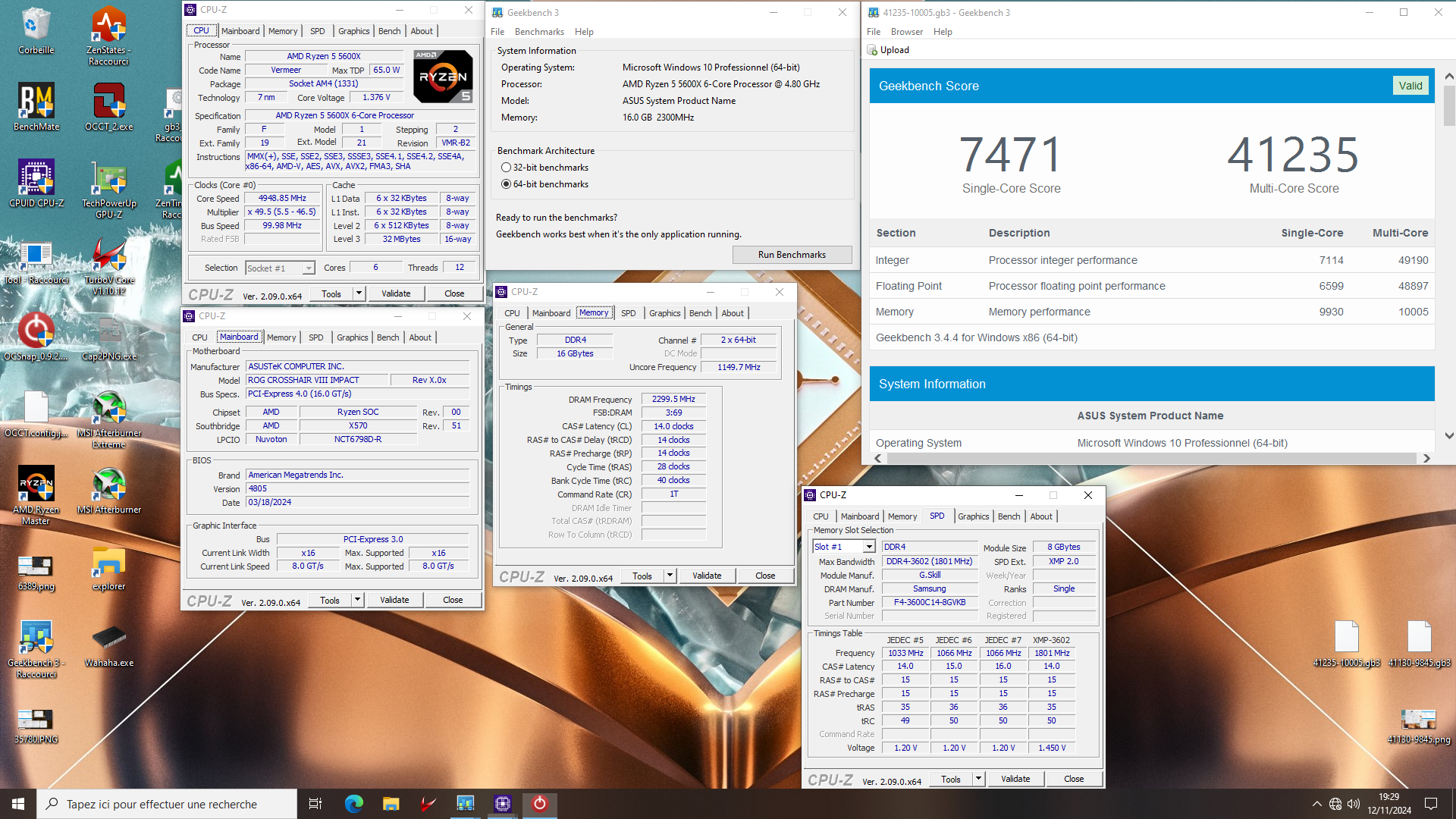Image resolution: width=1456 pixels, height=819 pixels.
Task: Open 41130-9845.gb3 desktop file
Action: [1419, 643]
